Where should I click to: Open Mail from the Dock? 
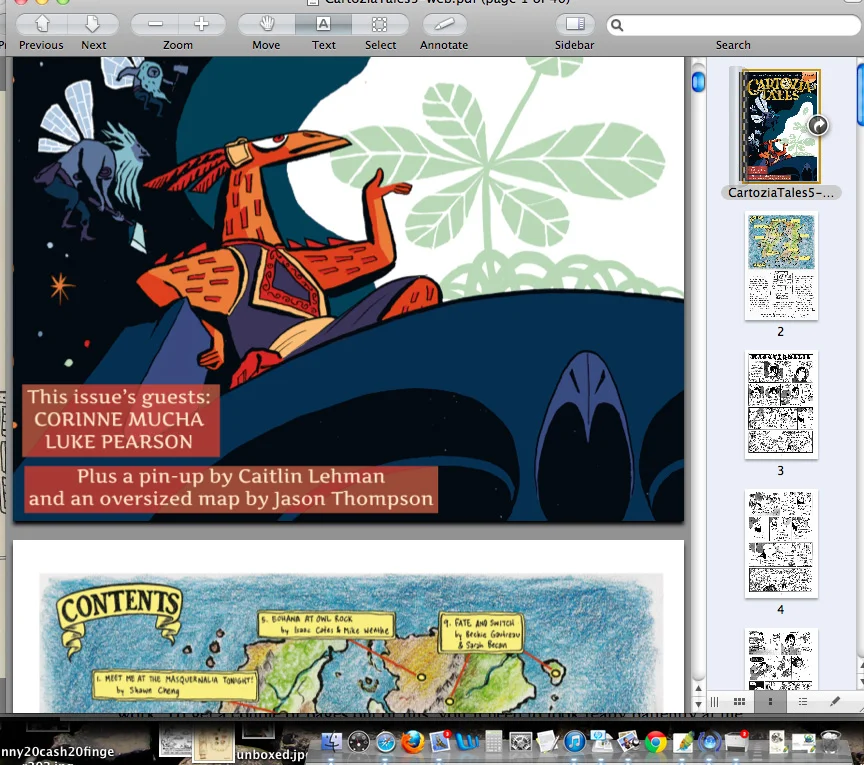click(x=440, y=742)
